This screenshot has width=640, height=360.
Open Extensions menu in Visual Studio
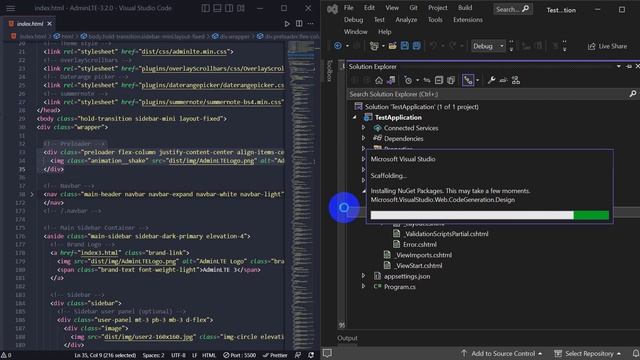pos(468,20)
